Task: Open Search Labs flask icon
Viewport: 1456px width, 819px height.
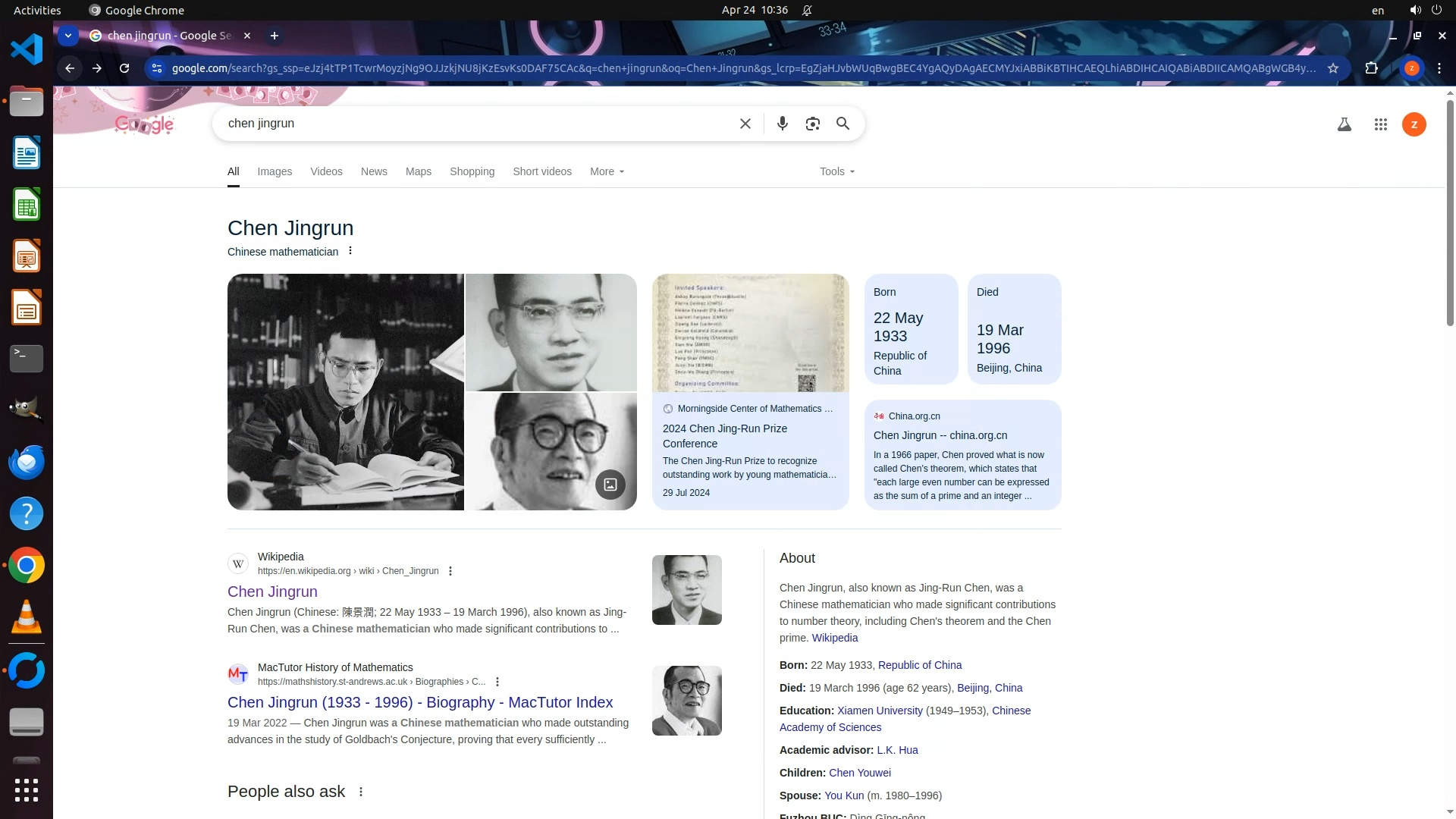Action: tap(1344, 124)
